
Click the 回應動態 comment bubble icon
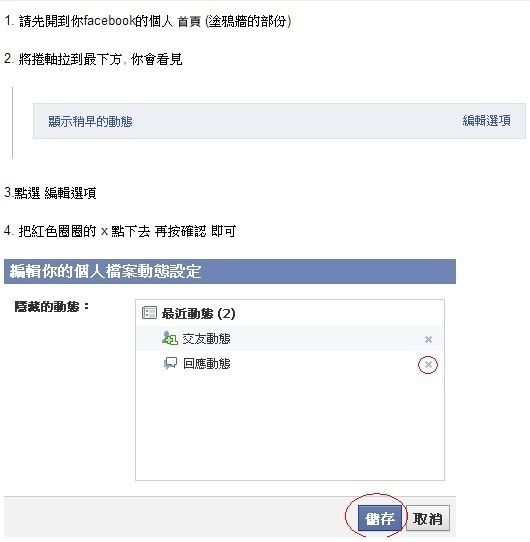(x=170, y=363)
